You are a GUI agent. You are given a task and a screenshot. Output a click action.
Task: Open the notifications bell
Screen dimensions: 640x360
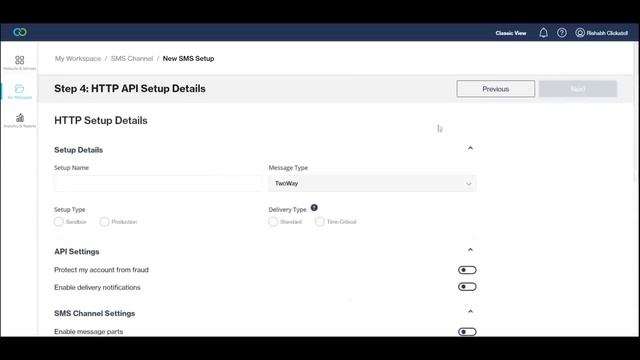[543, 33]
